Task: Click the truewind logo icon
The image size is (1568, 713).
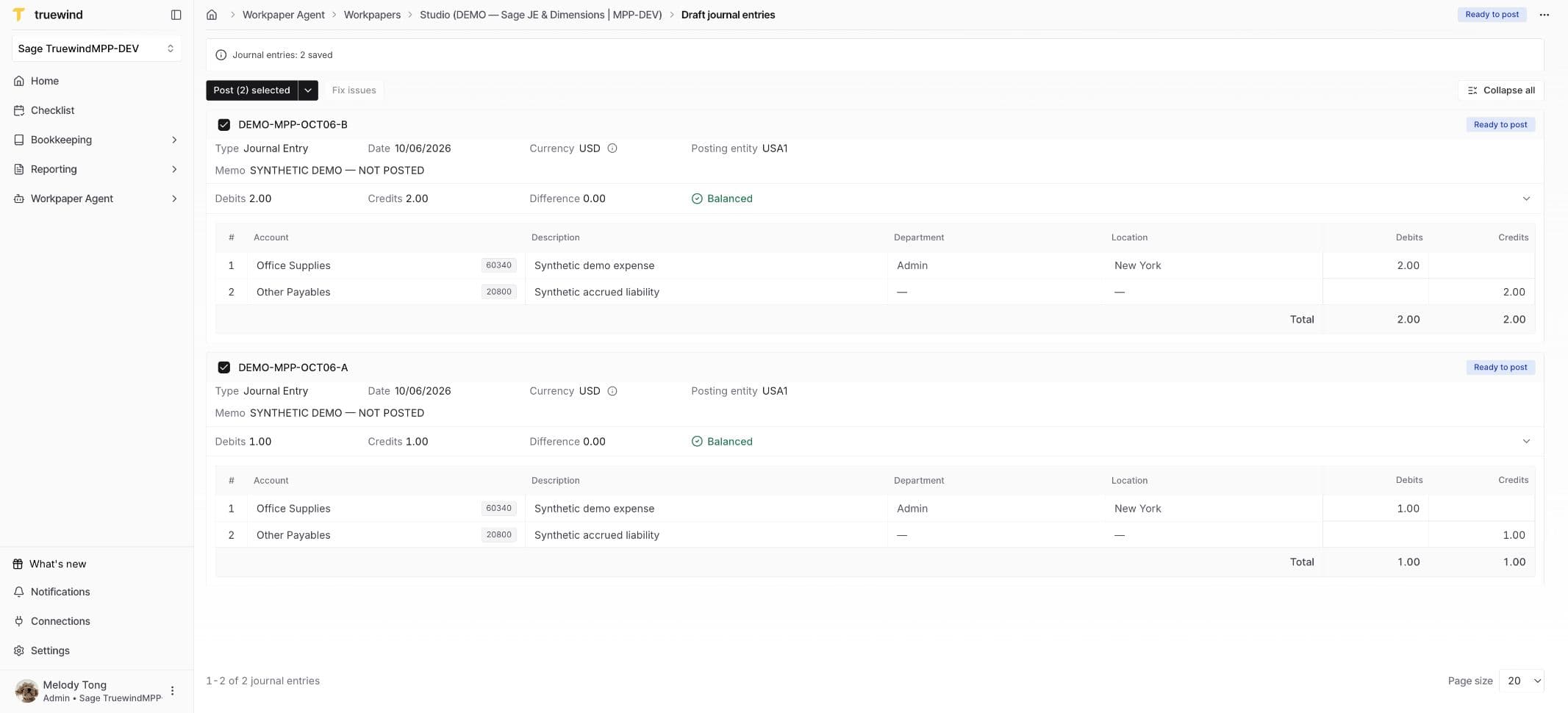Action: click(x=19, y=15)
